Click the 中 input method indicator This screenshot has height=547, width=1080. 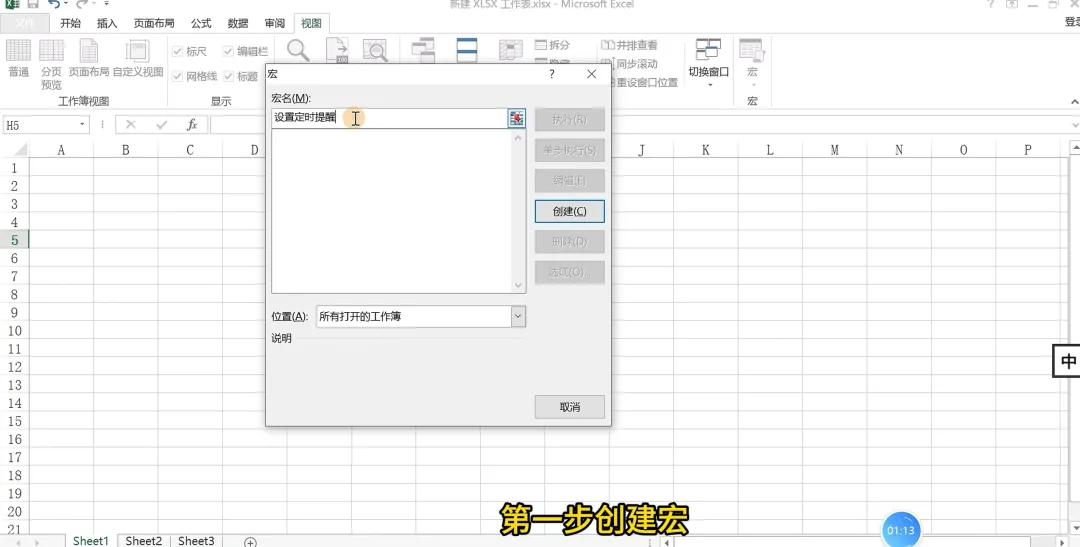tap(1068, 361)
